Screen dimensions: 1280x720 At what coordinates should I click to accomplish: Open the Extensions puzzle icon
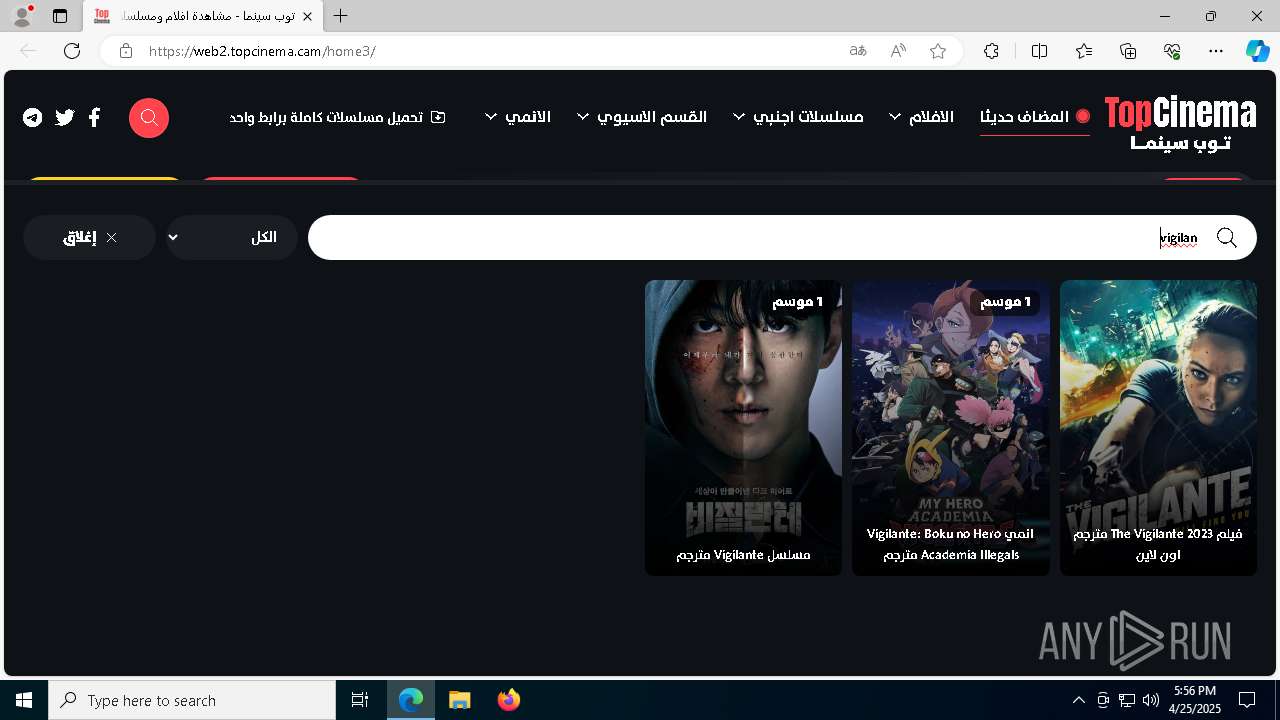(x=991, y=51)
